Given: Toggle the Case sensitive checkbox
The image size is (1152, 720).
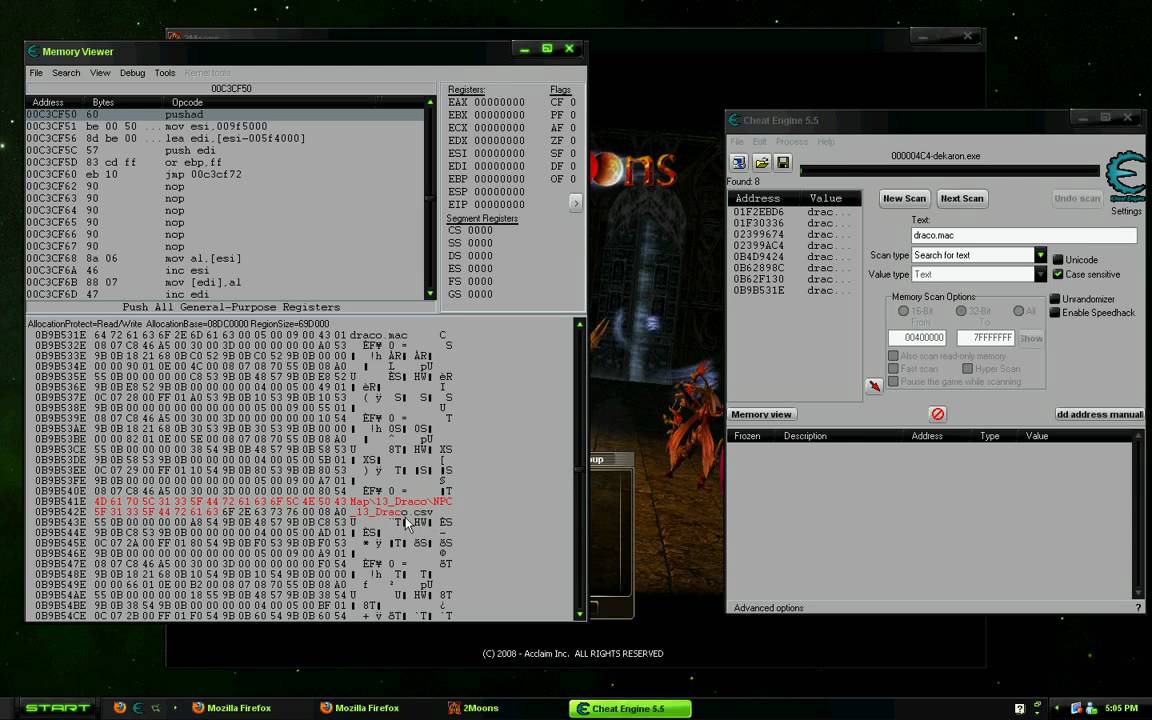Looking at the screenshot, I should (x=1058, y=274).
